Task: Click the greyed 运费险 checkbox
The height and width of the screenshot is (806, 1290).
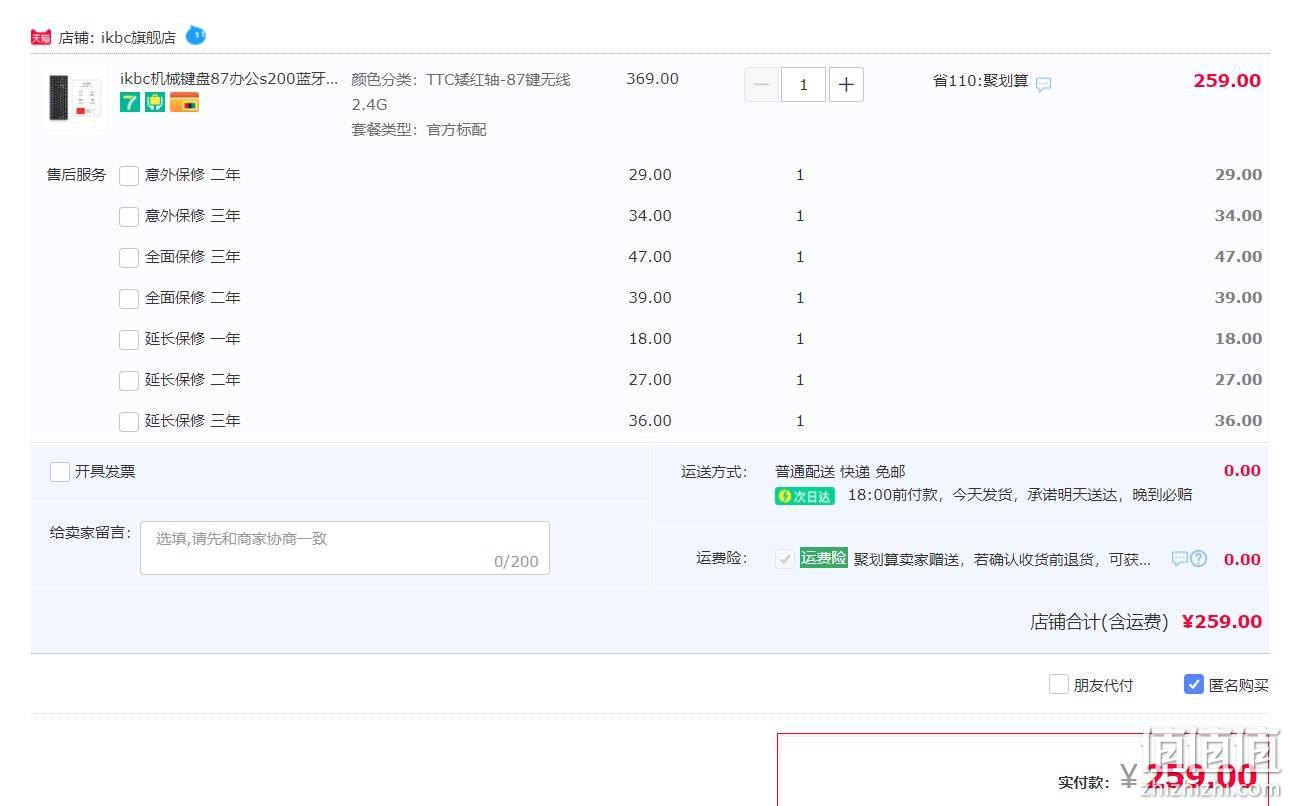Action: [785, 559]
